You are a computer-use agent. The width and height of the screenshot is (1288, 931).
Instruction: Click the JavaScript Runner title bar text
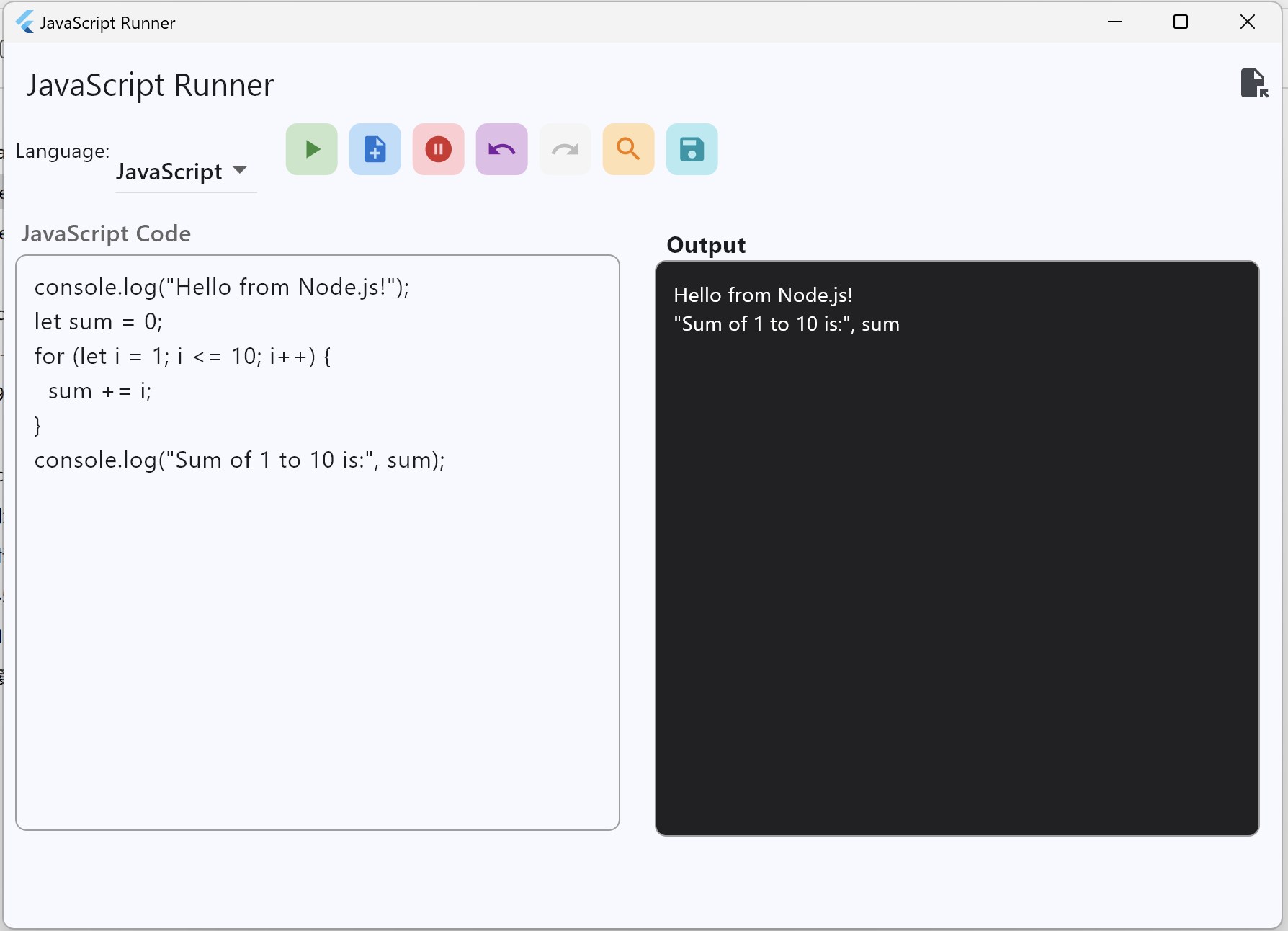[108, 22]
